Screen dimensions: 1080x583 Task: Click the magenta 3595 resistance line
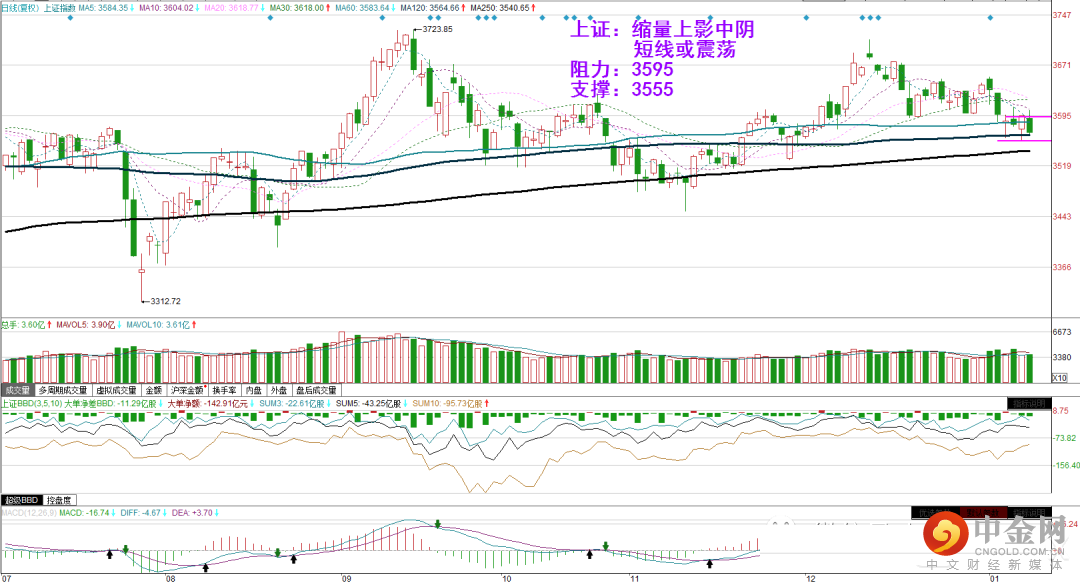click(1028, 116)
